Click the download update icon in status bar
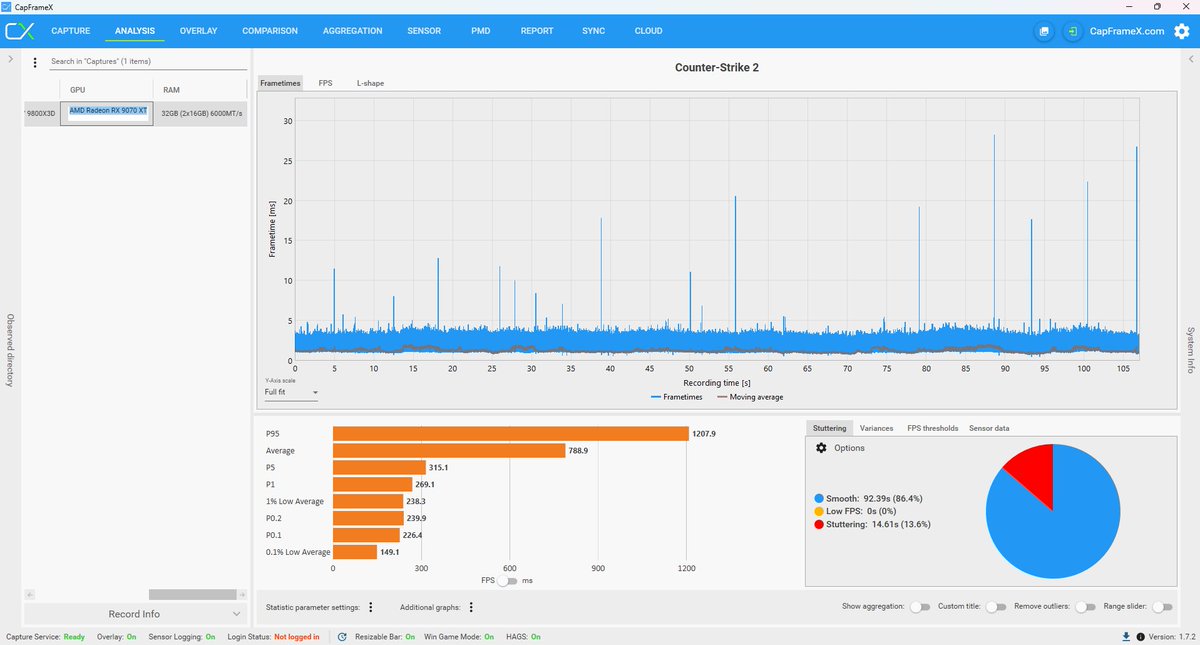The image size is (1200, 645). pos(1127,636)
